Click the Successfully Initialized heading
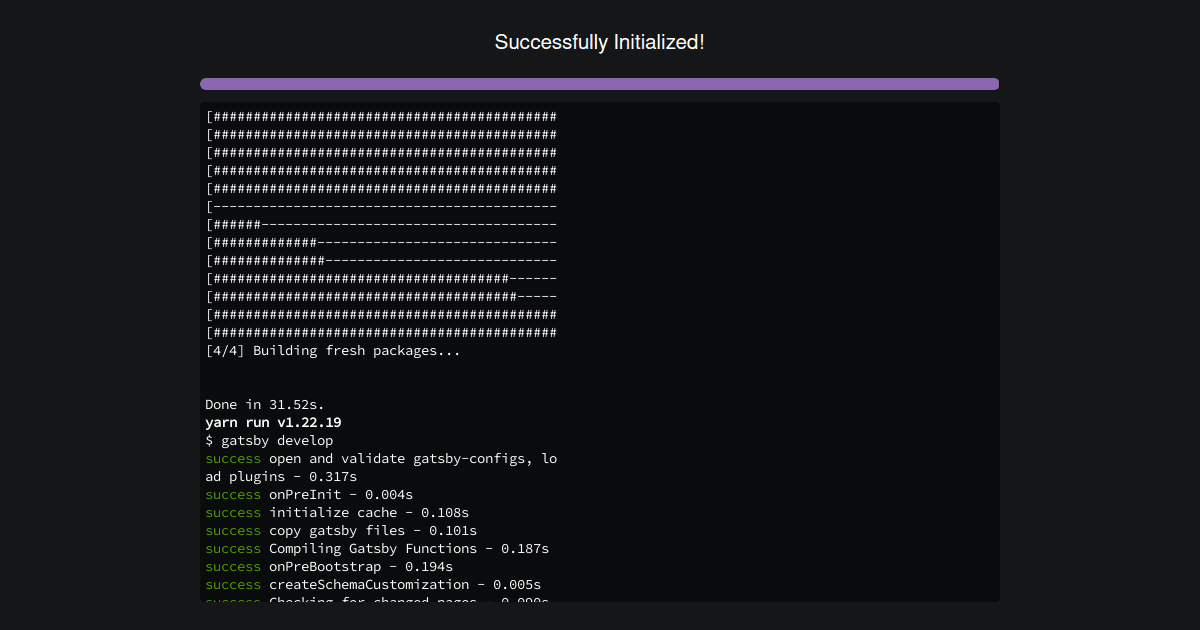The height and width of the screenshot is (630, 1200). coord(599,42)
